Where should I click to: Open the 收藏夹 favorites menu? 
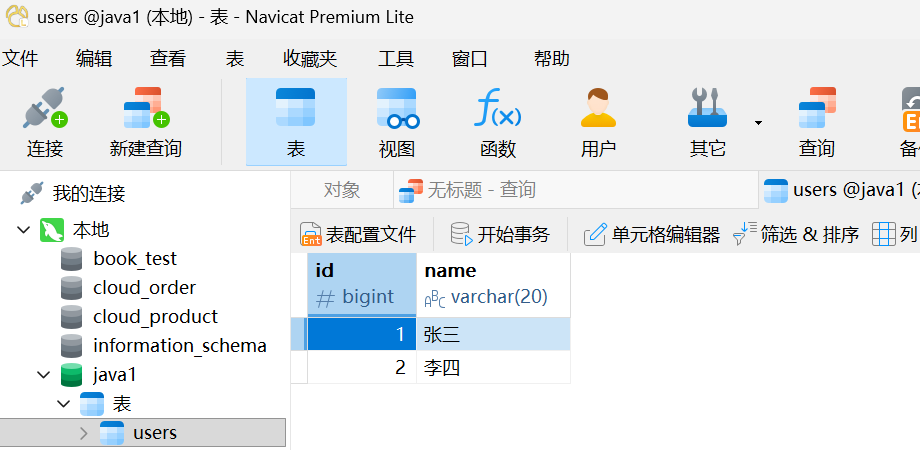tap(310, 59)
